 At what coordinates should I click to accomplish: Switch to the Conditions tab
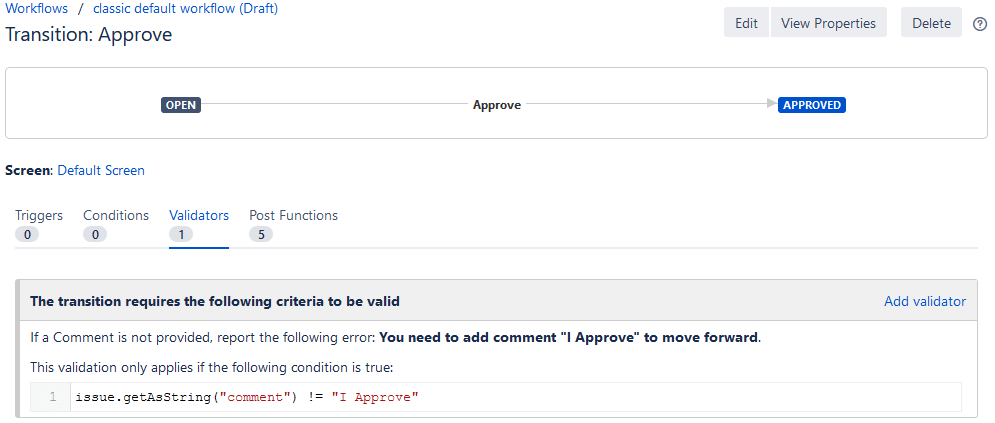pos(116,215)
